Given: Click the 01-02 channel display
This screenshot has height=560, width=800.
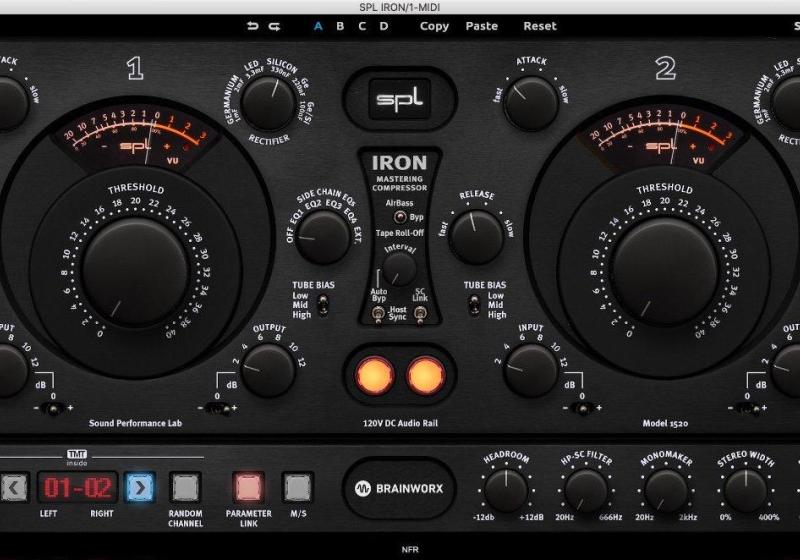Looking at the screenshot, I should pyautogui.click(x=78, y=488).
